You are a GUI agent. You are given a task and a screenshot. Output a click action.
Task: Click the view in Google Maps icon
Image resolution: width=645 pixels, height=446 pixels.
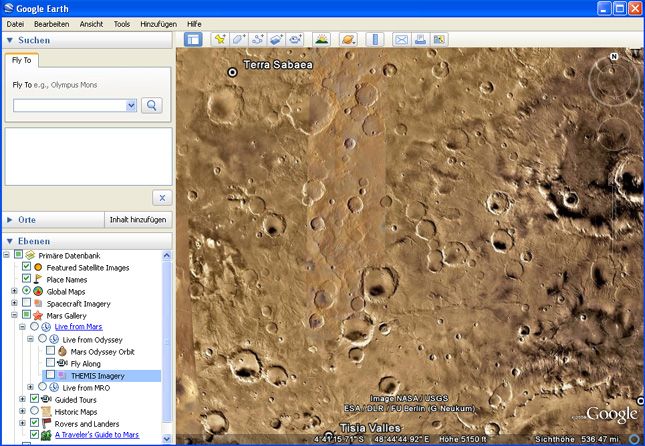point(439,40)
